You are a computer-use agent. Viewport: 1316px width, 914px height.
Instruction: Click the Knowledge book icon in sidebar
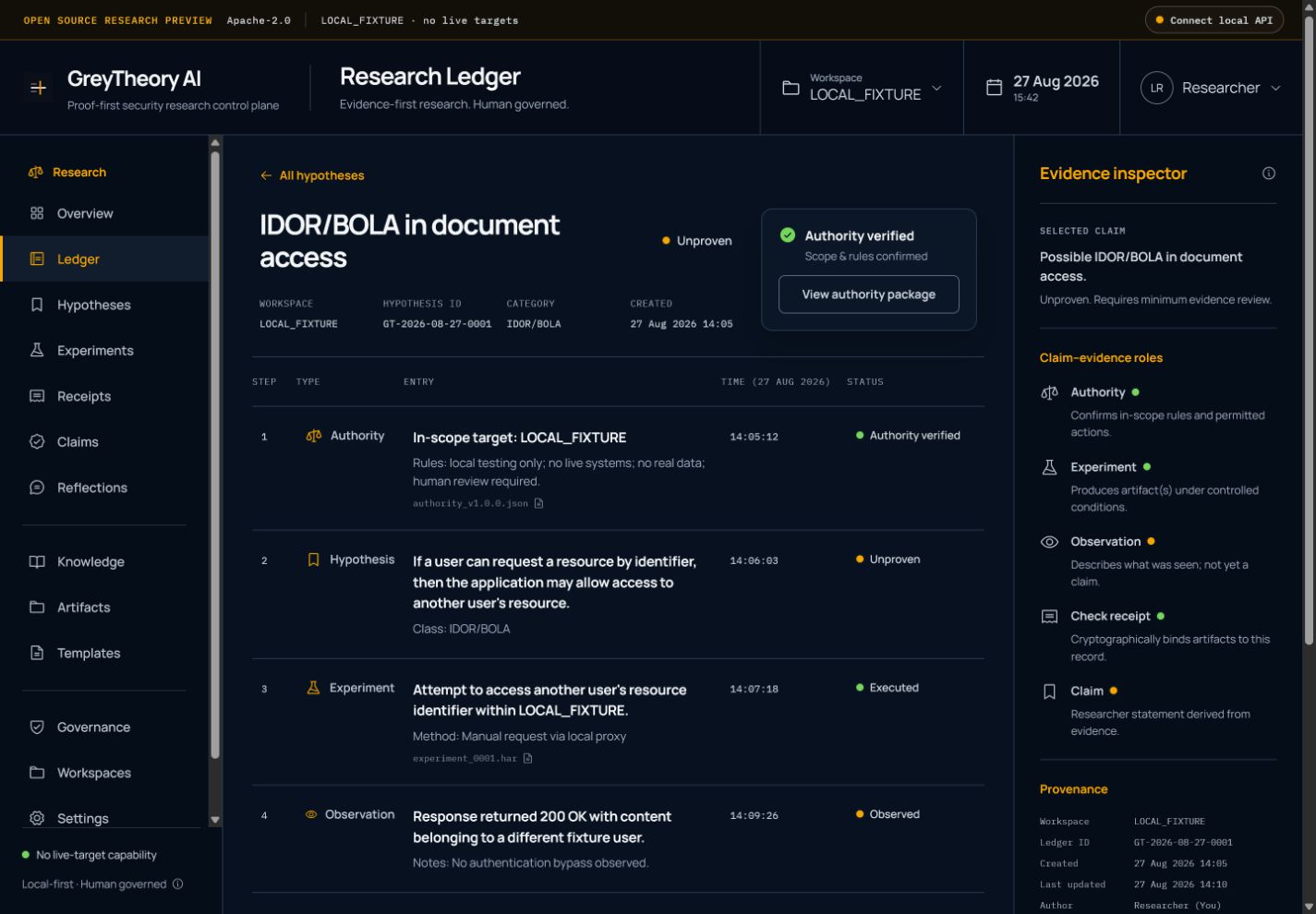coord(37,561)
